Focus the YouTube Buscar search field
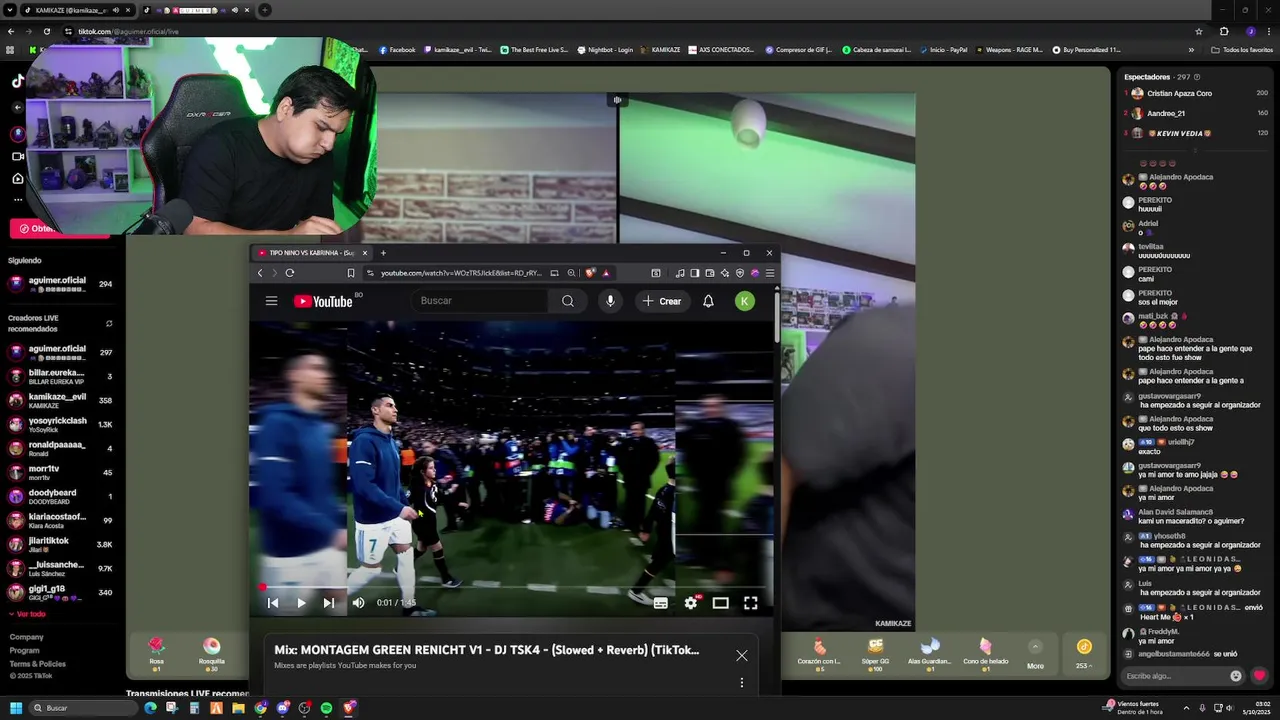 (x=480, y=301)
